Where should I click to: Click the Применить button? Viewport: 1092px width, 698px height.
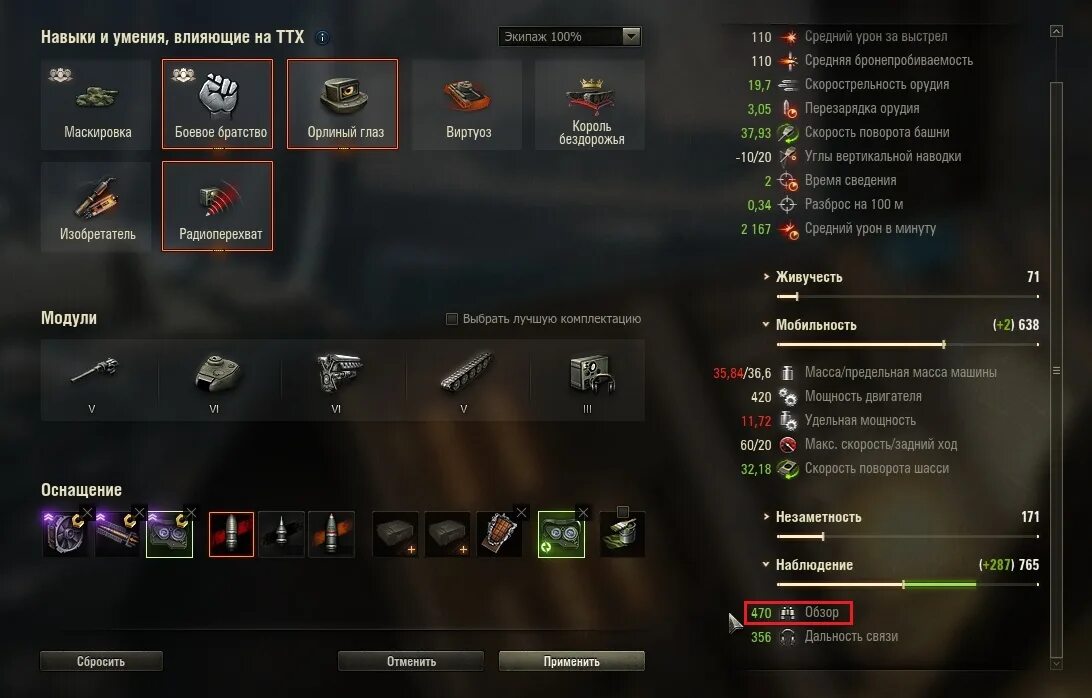tap(572, 661)
